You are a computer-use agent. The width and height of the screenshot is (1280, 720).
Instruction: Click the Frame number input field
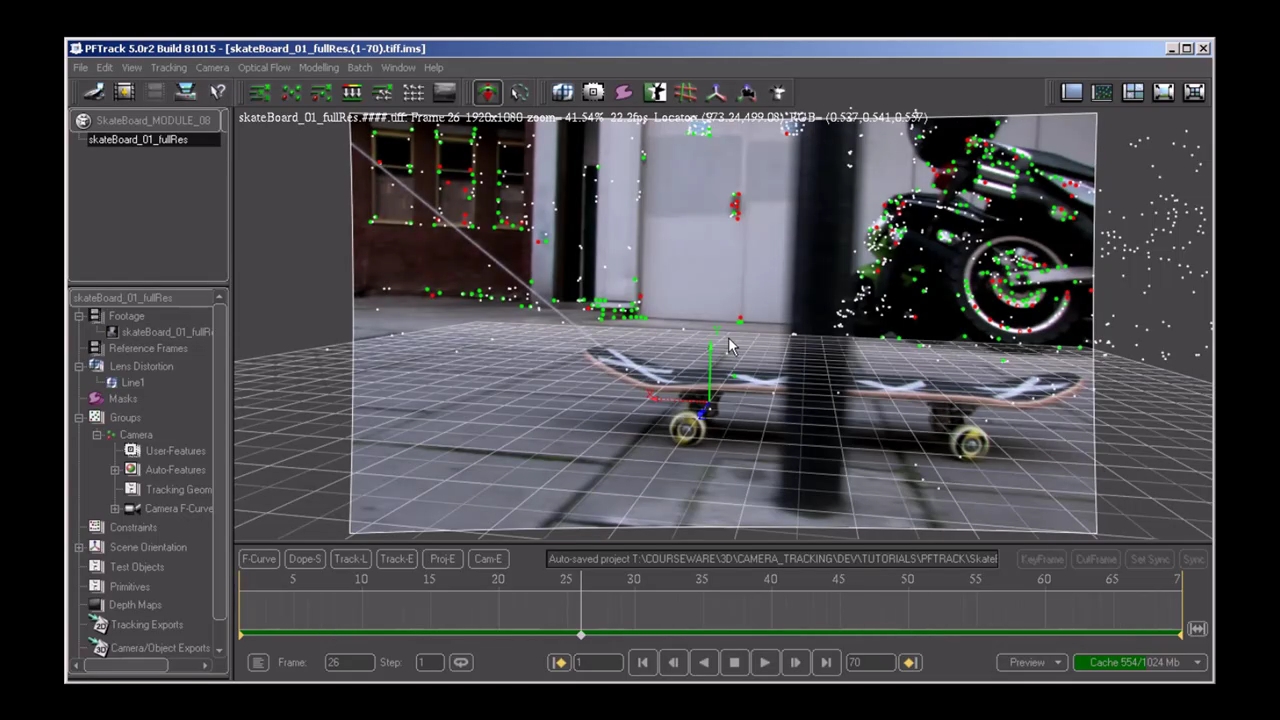[x=348, y=662]
